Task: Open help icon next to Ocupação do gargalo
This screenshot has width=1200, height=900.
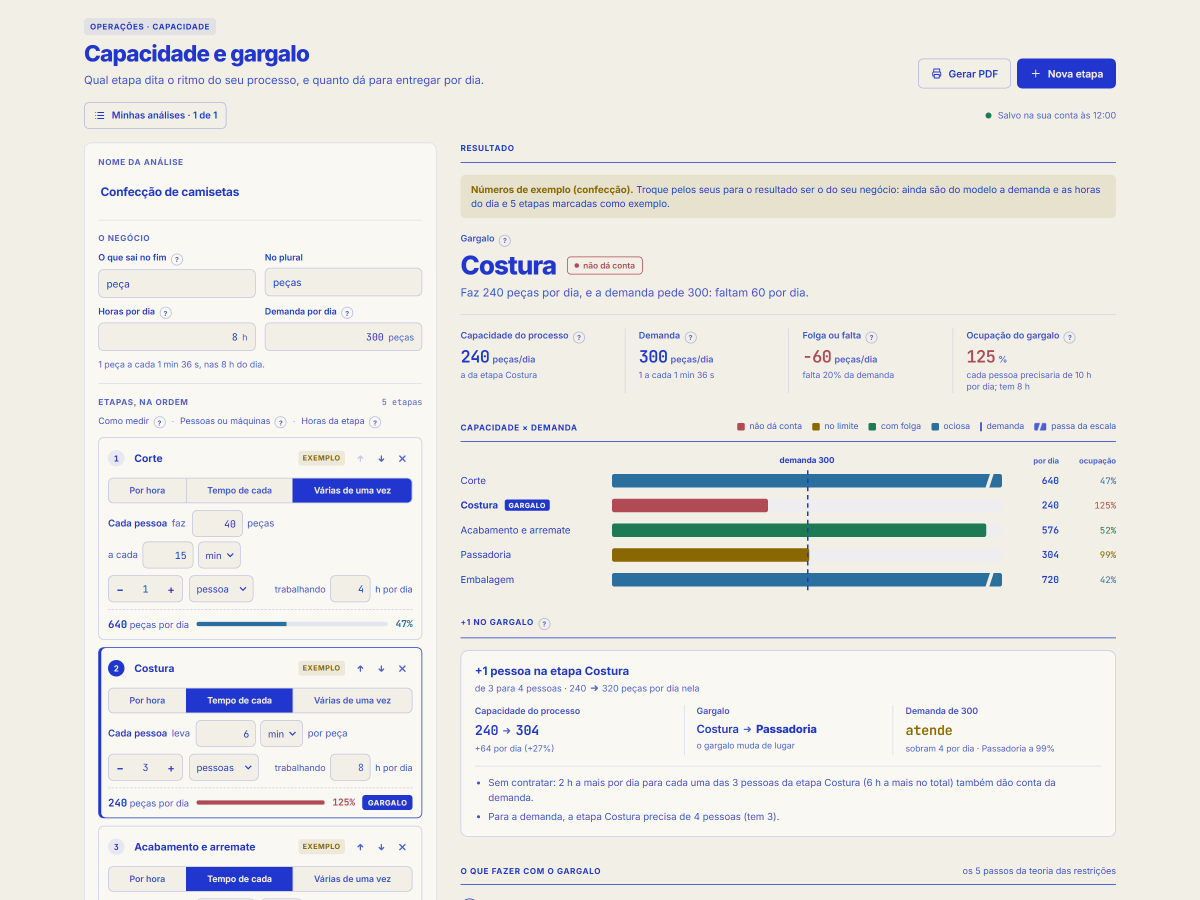Action: [x=1069, y=337]
